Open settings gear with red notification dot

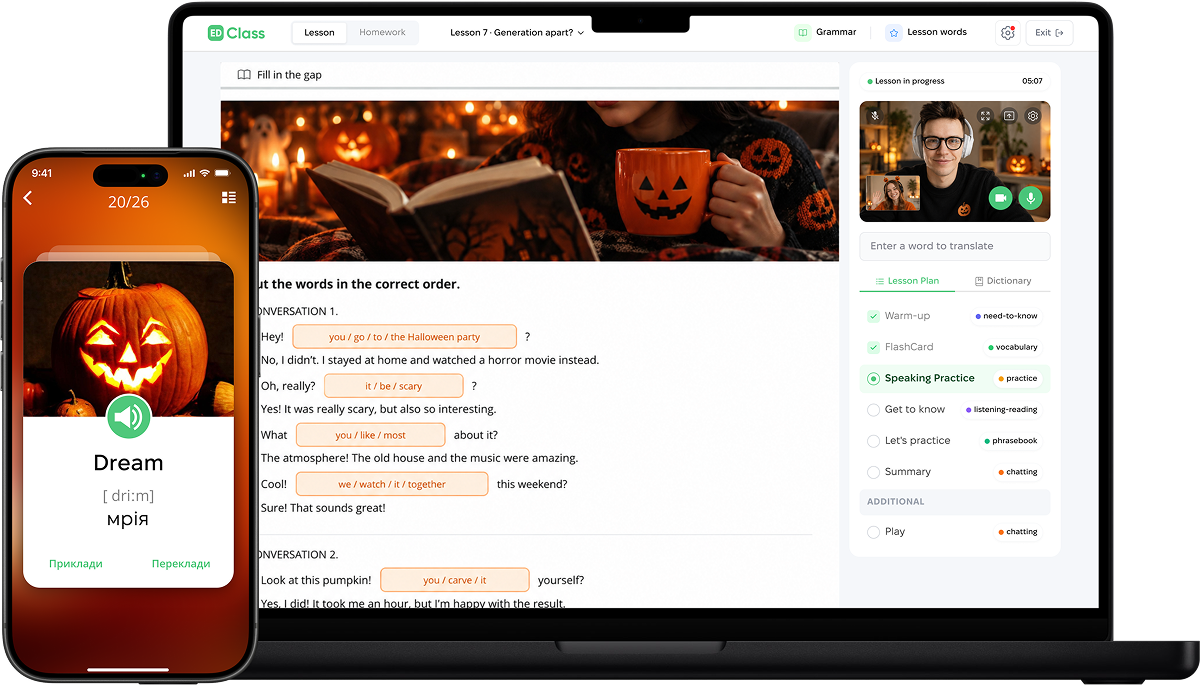[1007, 33]
